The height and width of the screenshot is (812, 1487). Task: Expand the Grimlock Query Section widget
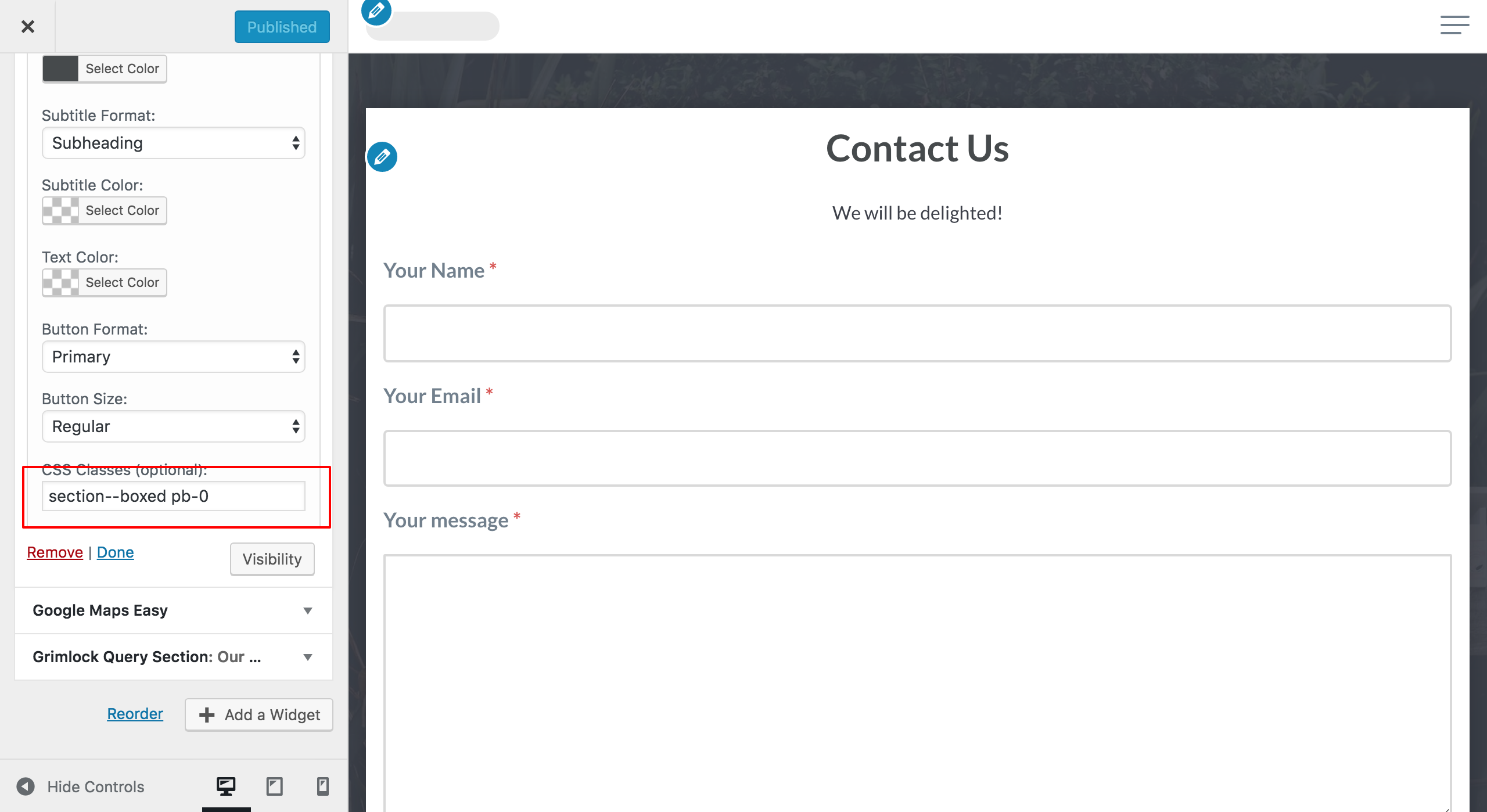click(x=173, y=657)
